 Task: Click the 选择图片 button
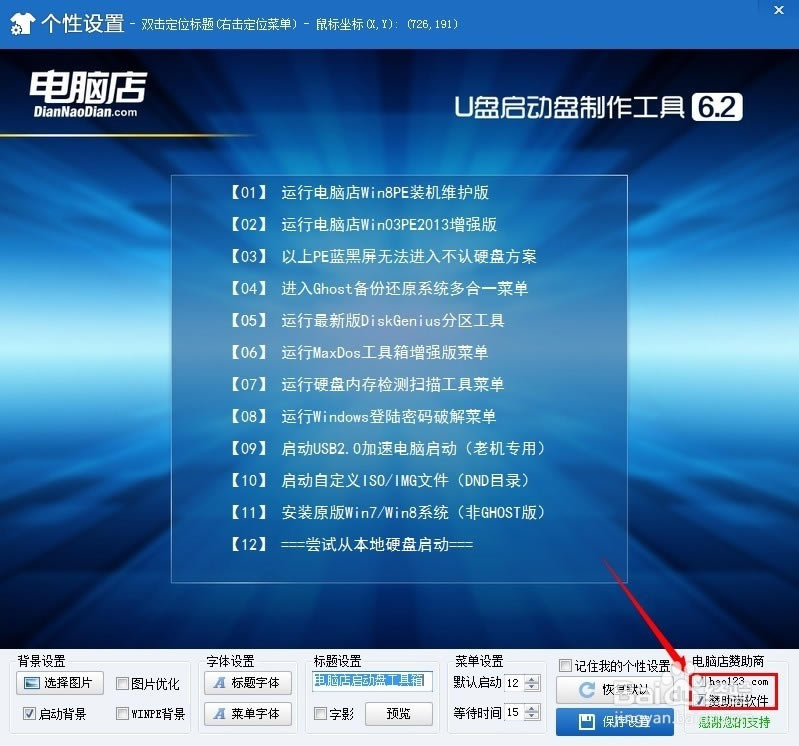[x=60, y=683]
